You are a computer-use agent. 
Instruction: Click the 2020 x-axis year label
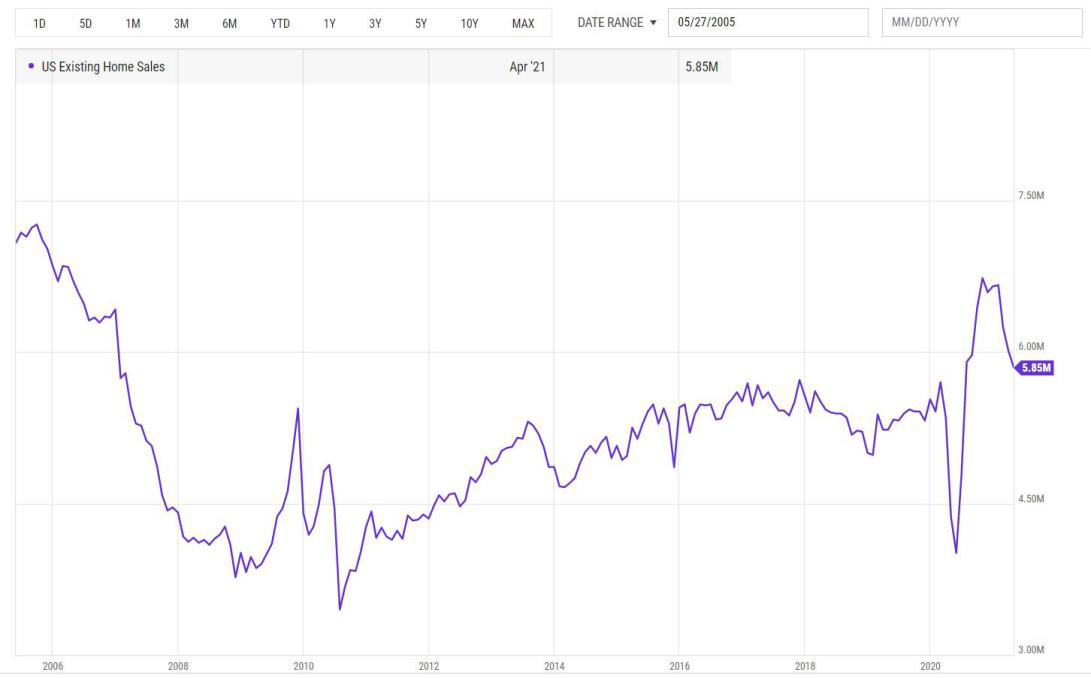click(930, 666)
